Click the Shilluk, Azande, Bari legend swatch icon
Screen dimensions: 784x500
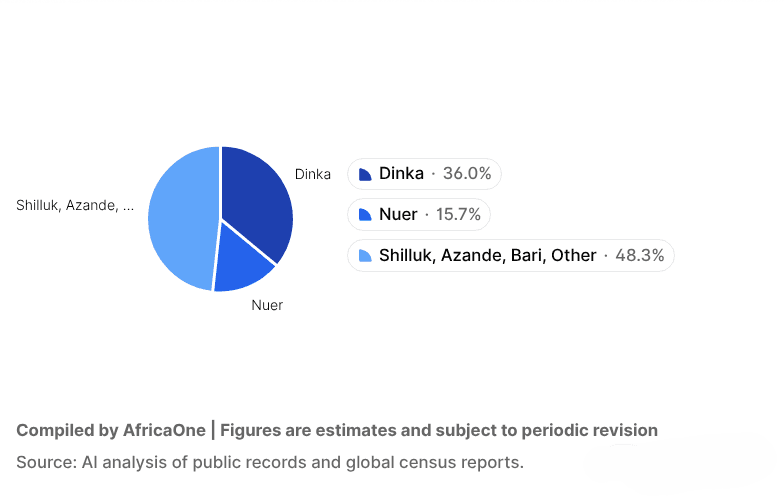(365, 256)
